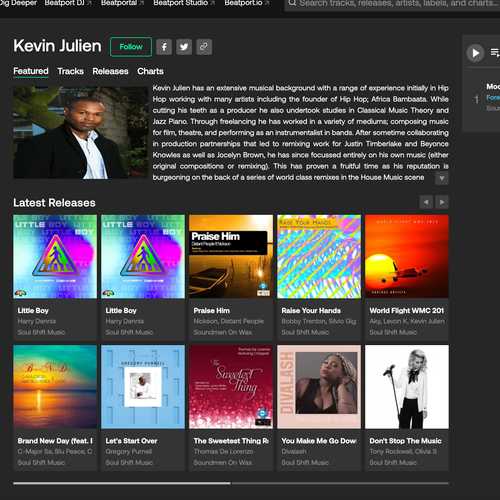
Task: Open Divalash You Make Me cover
Action: pyautogui.click(x=319, y=387)
